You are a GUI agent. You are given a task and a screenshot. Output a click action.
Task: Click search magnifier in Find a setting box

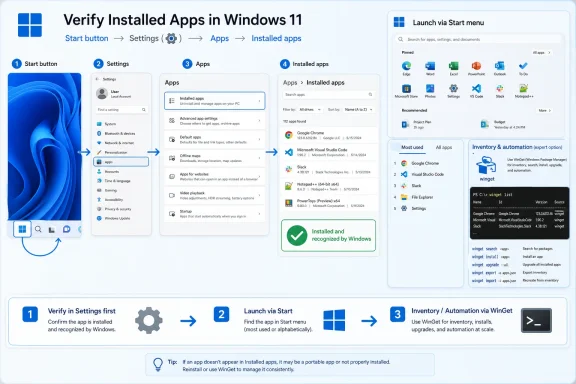click(x=144, y=110)
